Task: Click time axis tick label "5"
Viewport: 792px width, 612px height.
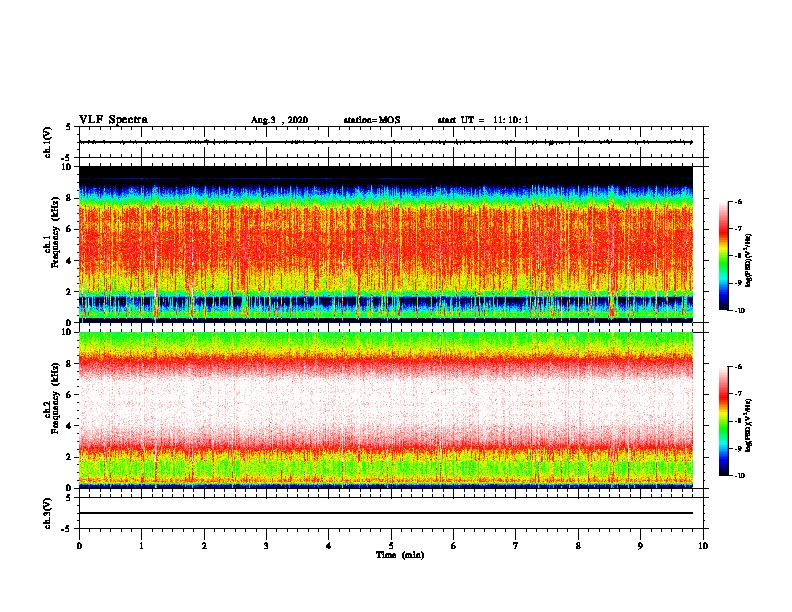Action: coord(391,546)
